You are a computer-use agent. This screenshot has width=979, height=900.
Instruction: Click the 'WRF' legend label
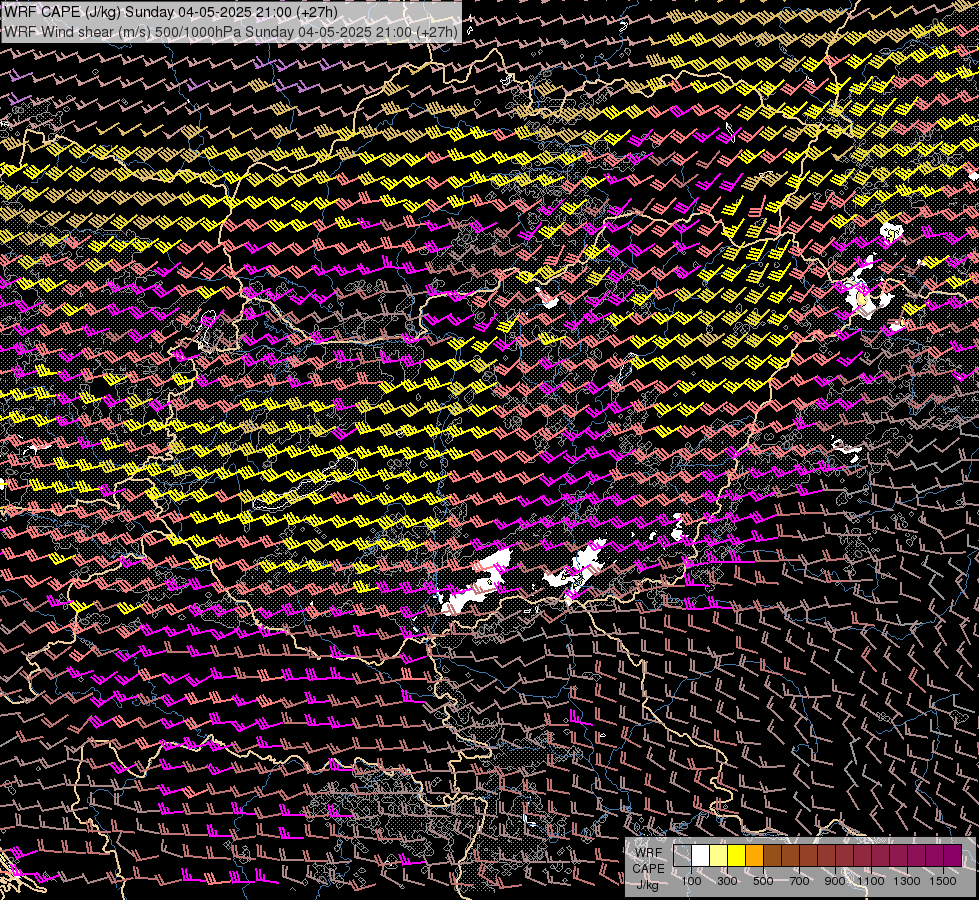click(x=649, y=853)
